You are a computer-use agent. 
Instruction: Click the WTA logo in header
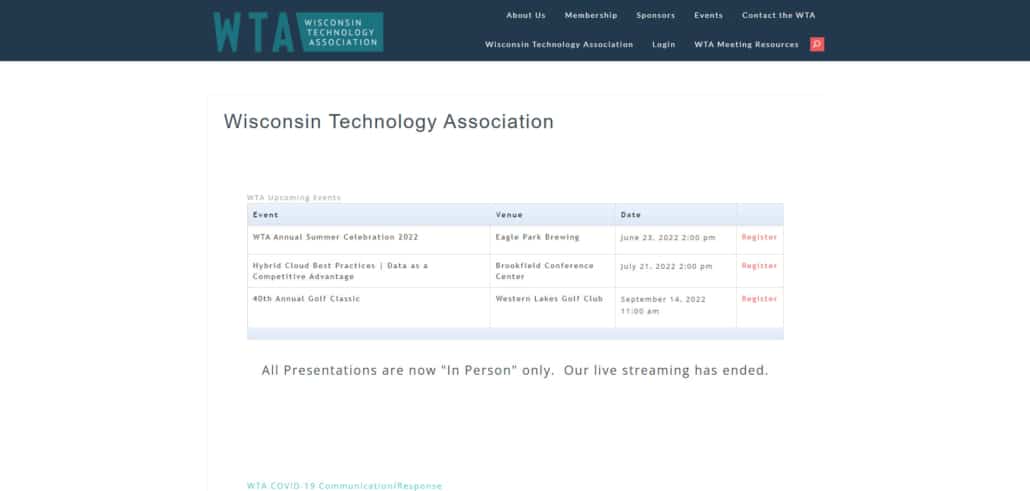point(298,32)
